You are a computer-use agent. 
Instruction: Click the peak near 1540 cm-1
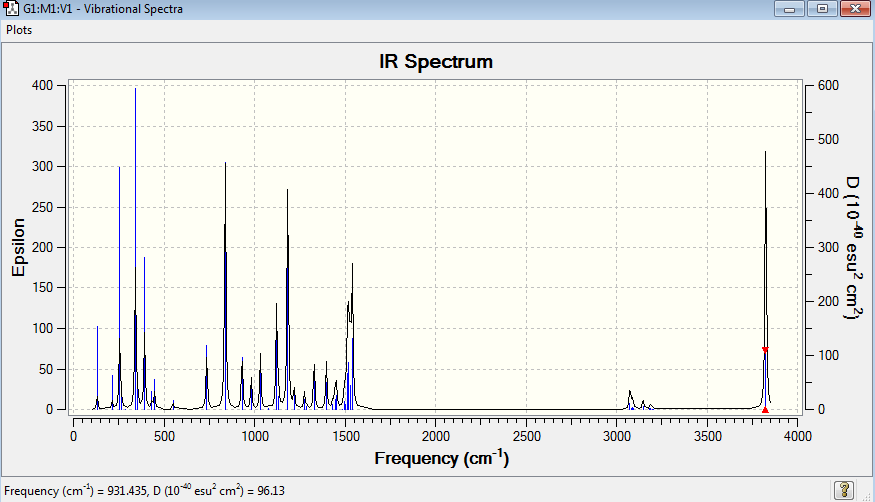(352, 335)
